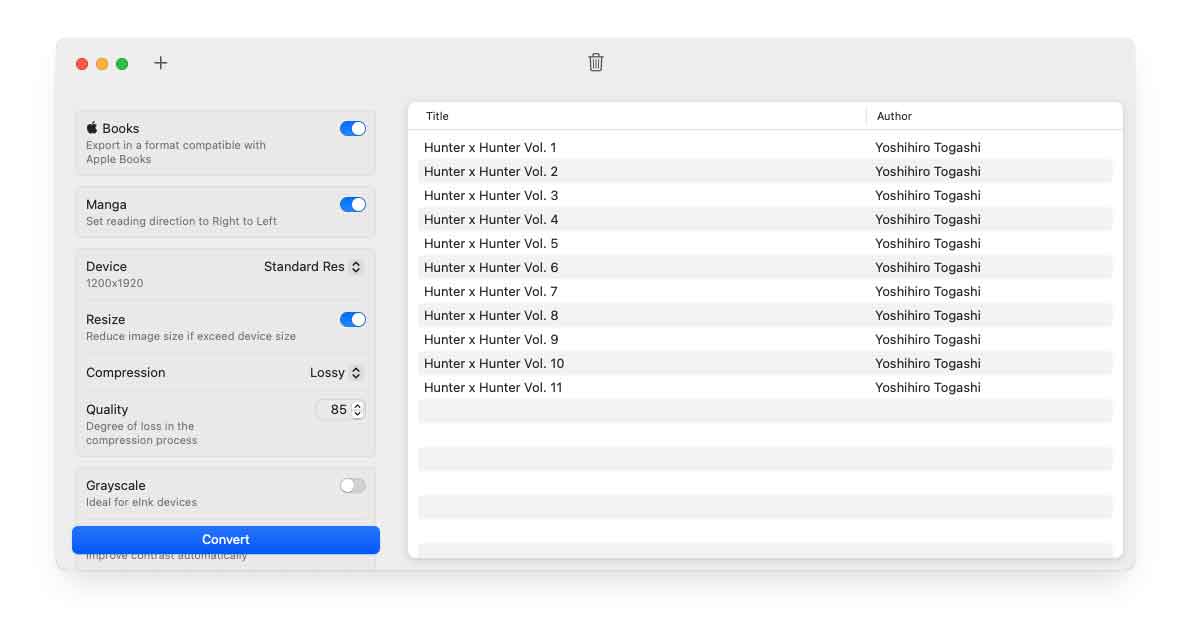The width and height of the screenshot is (1191, 644).
Task: Open the Device Standard Res dropdown
Action: 312,267
